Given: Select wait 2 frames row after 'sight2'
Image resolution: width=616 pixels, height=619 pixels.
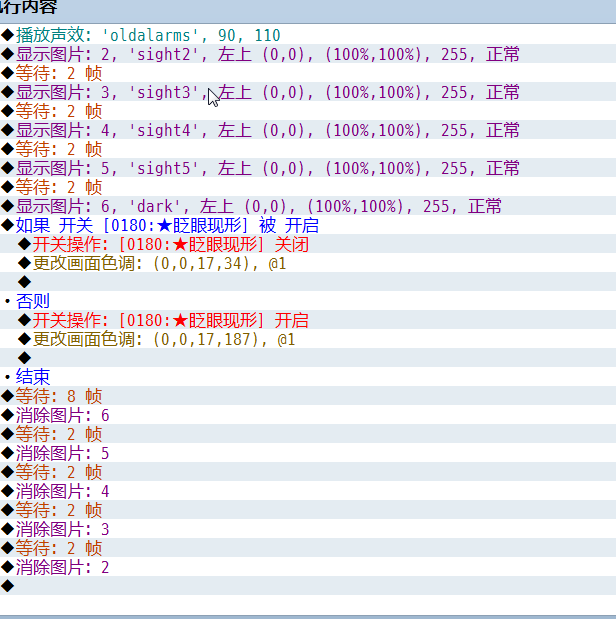Looking at the screenshot, I should 308,73.
